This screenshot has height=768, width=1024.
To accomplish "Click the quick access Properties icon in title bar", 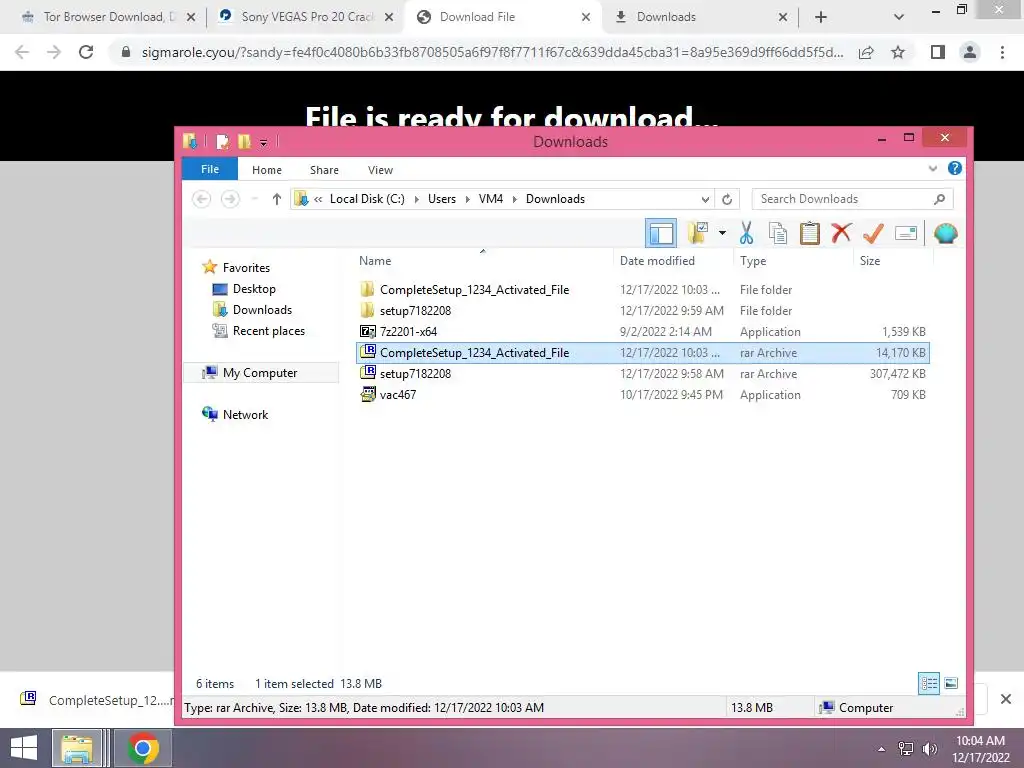I will point(223,141).
